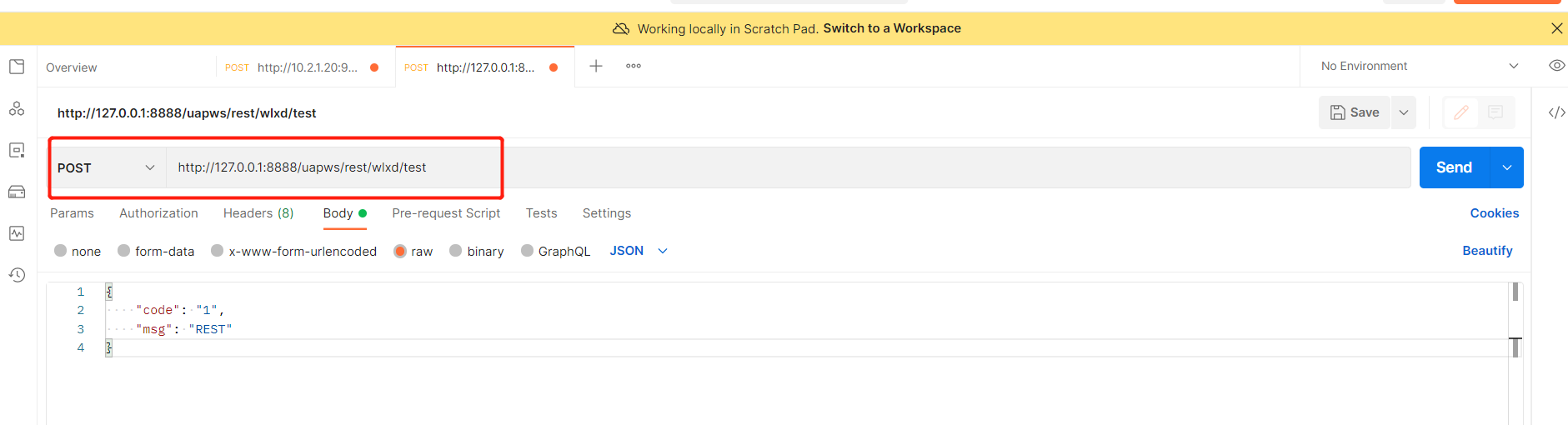The image size is (1568, 425).
Task: Select the none body radio button
Action: tap(60, 251)
